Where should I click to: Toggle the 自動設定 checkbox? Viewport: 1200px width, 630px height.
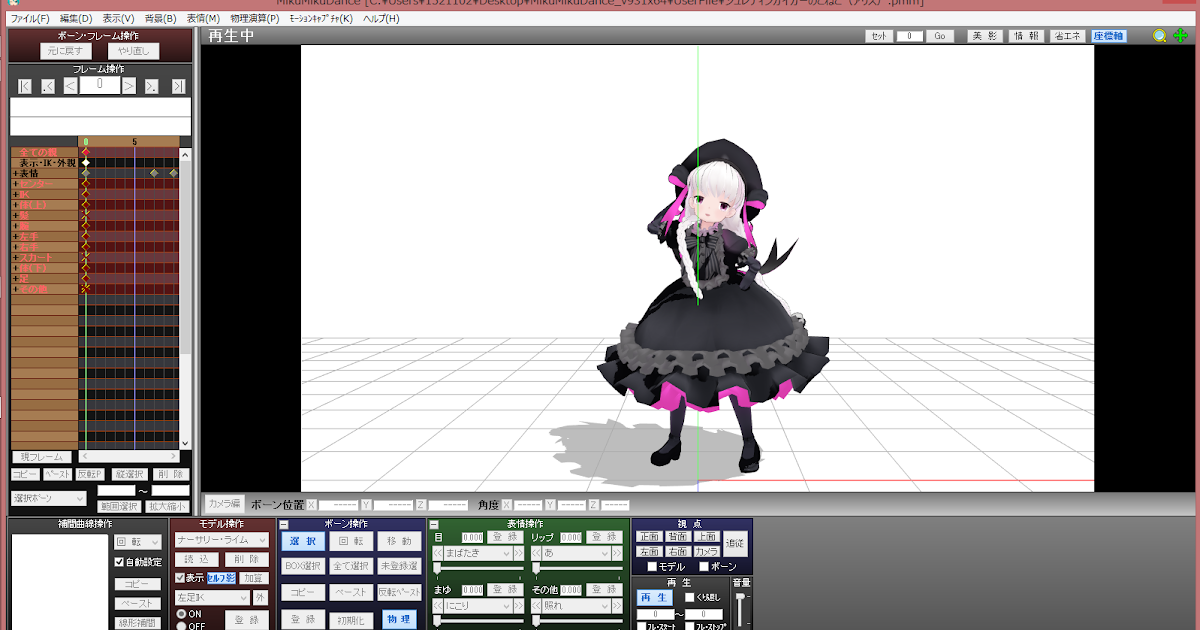(119, 562)
